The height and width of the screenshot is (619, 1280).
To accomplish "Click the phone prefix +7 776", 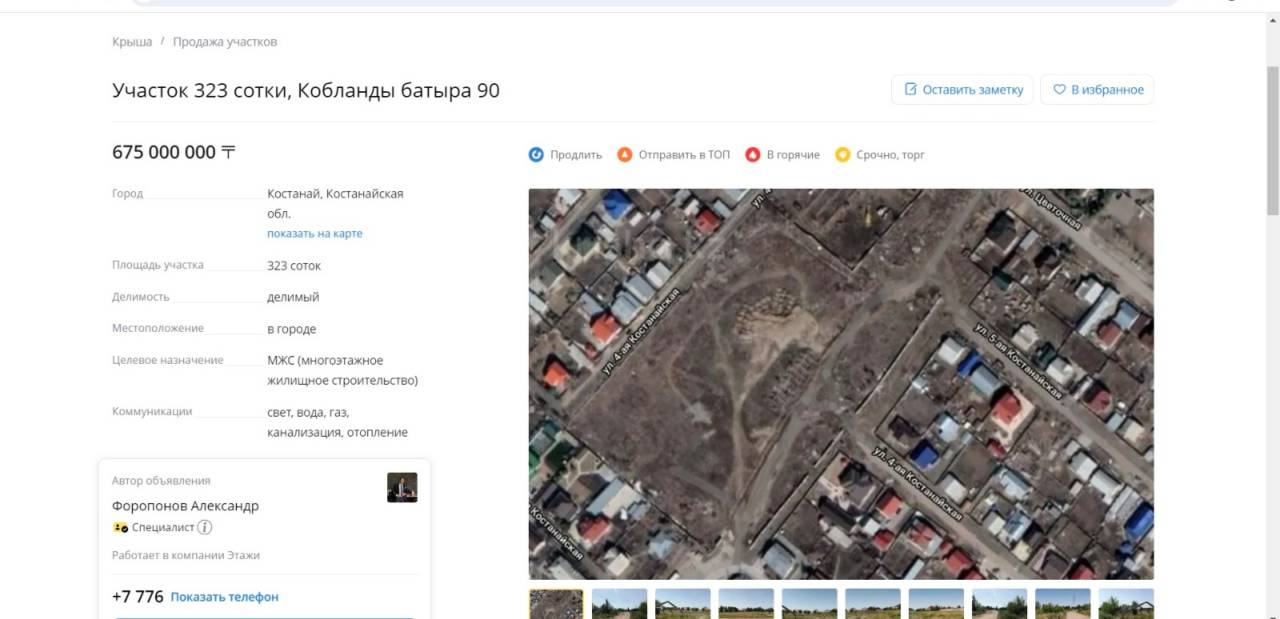I will tap(138, 597).
